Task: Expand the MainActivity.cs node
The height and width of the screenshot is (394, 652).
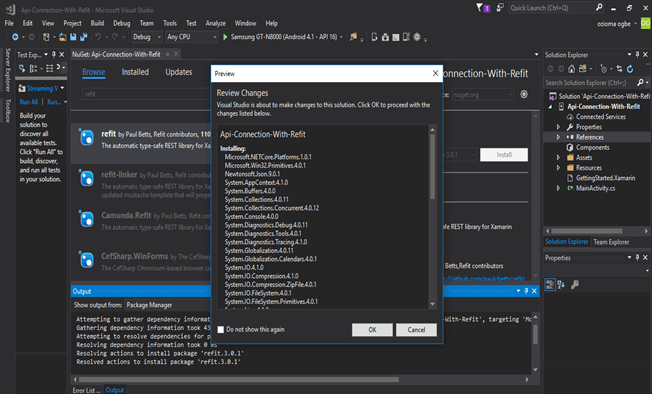Action: [558, 188]
